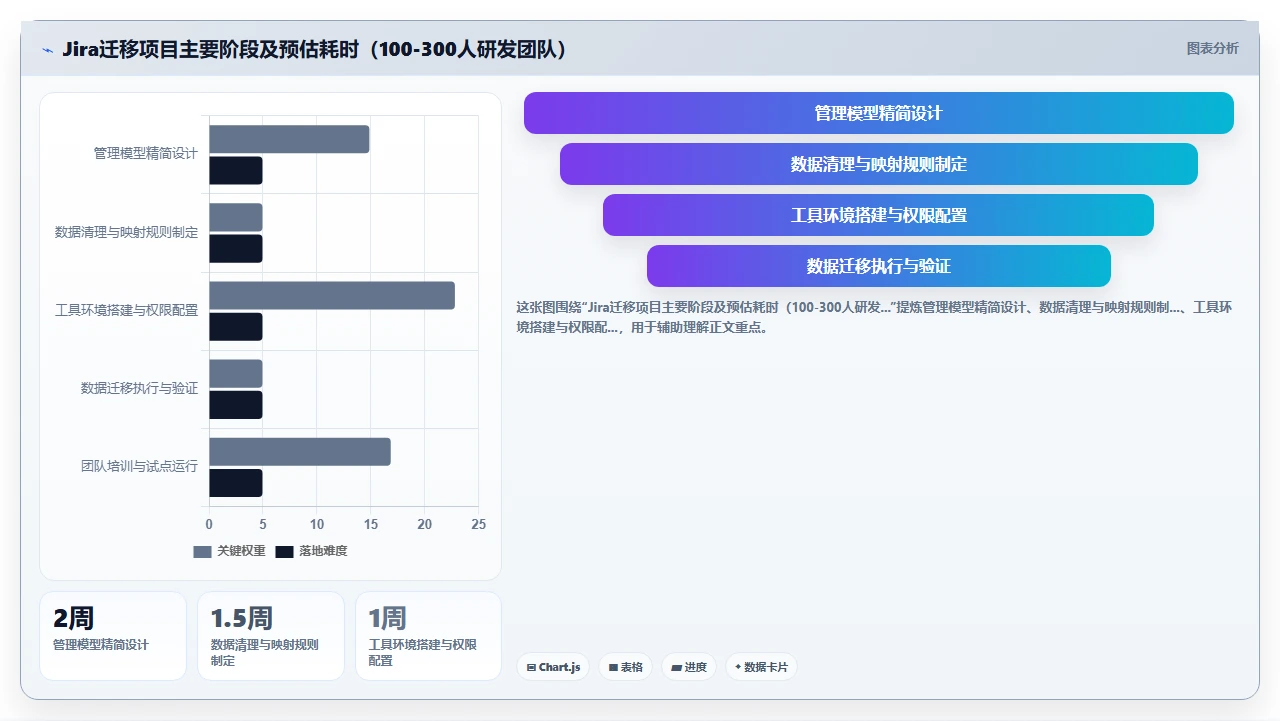Select the 工具环境搭建与权限配置 funnel bar

click(878, 215)
